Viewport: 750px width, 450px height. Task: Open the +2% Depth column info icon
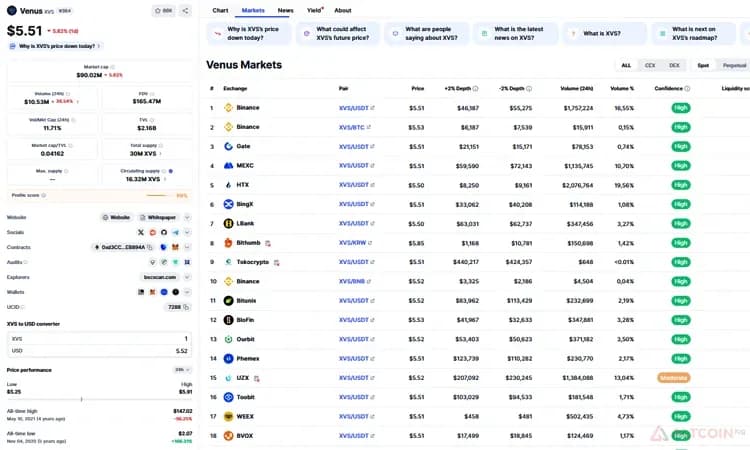tap(475, 88)
